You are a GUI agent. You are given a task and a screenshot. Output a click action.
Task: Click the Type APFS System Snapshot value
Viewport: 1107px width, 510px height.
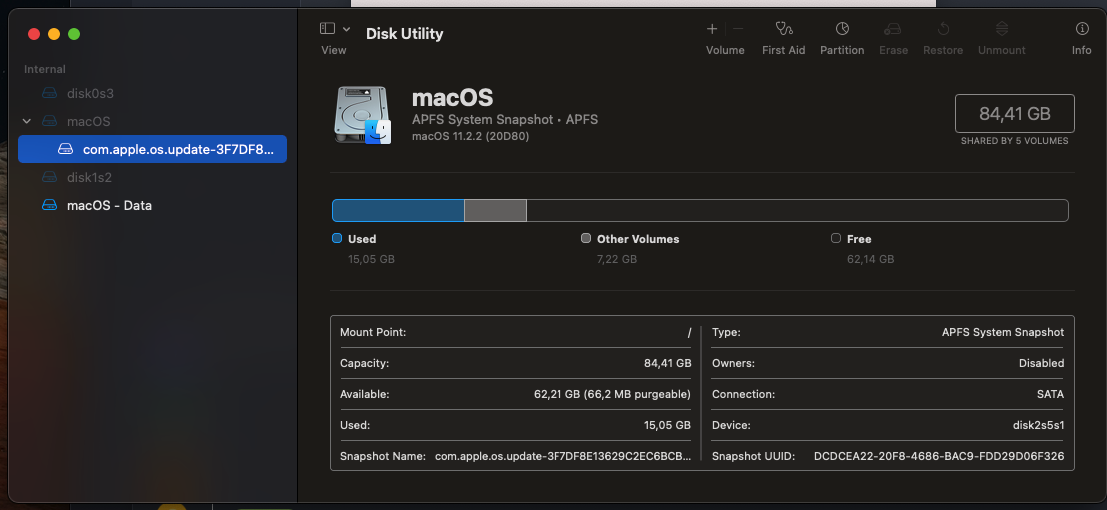tap(1003, 332)
